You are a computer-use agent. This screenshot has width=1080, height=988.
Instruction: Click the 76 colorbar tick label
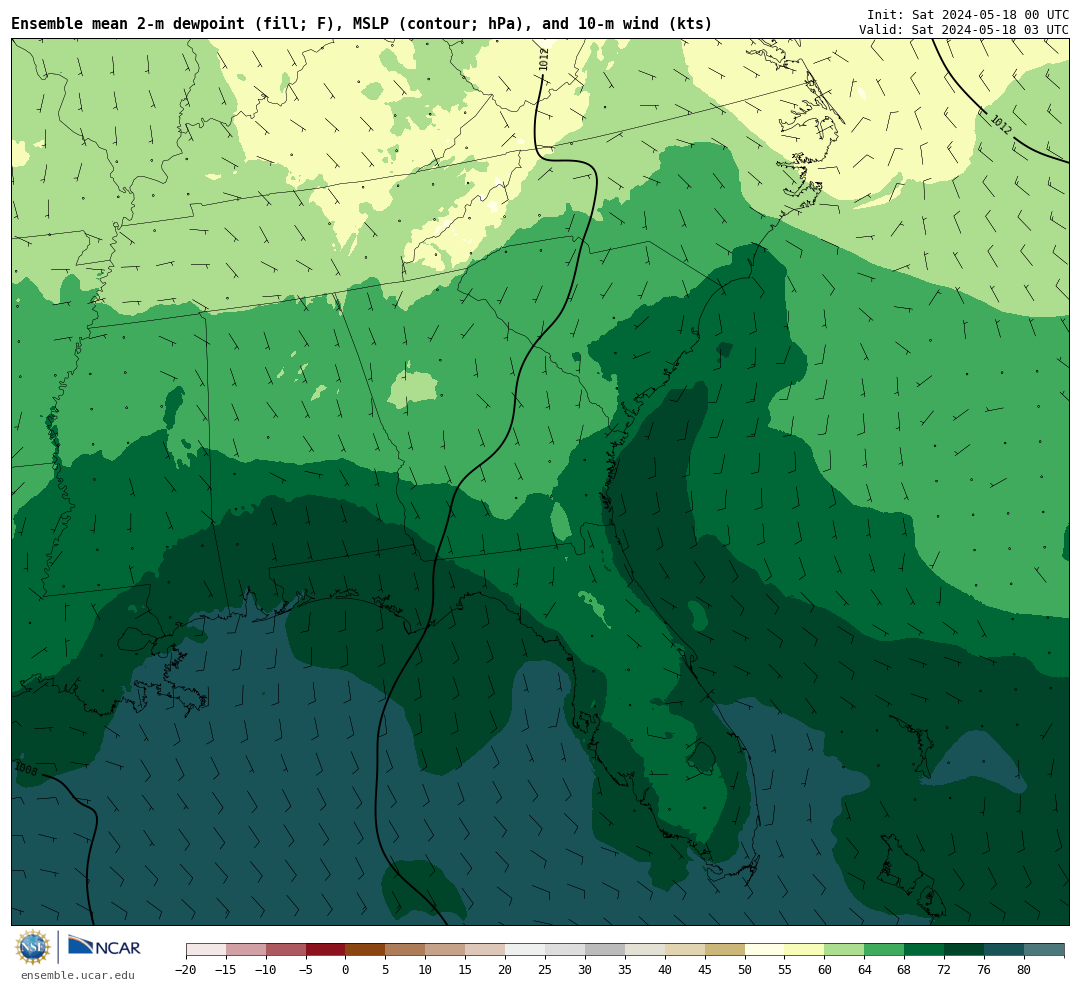(985, 970)
